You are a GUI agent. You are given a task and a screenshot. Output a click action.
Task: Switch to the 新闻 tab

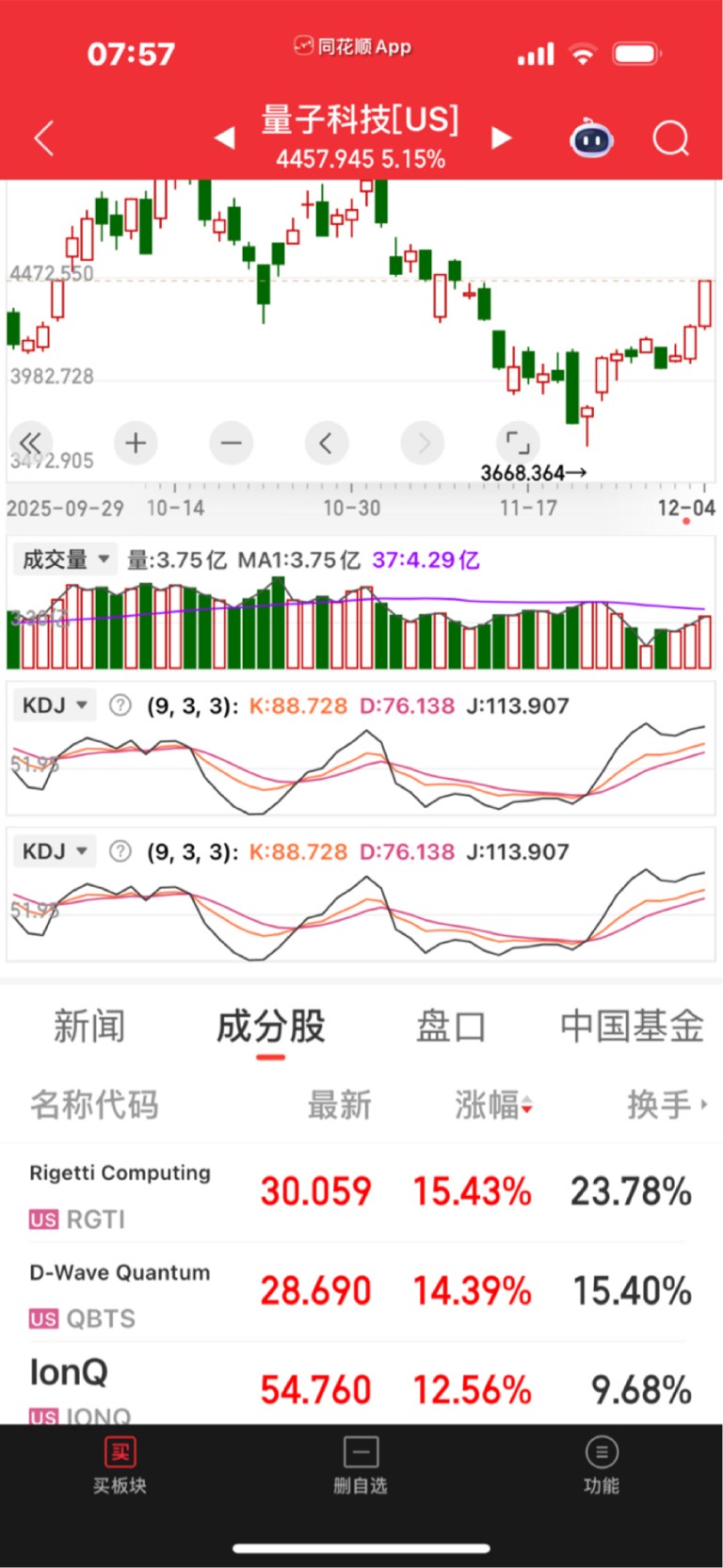pyautogui.click(x=89, y=1026)
